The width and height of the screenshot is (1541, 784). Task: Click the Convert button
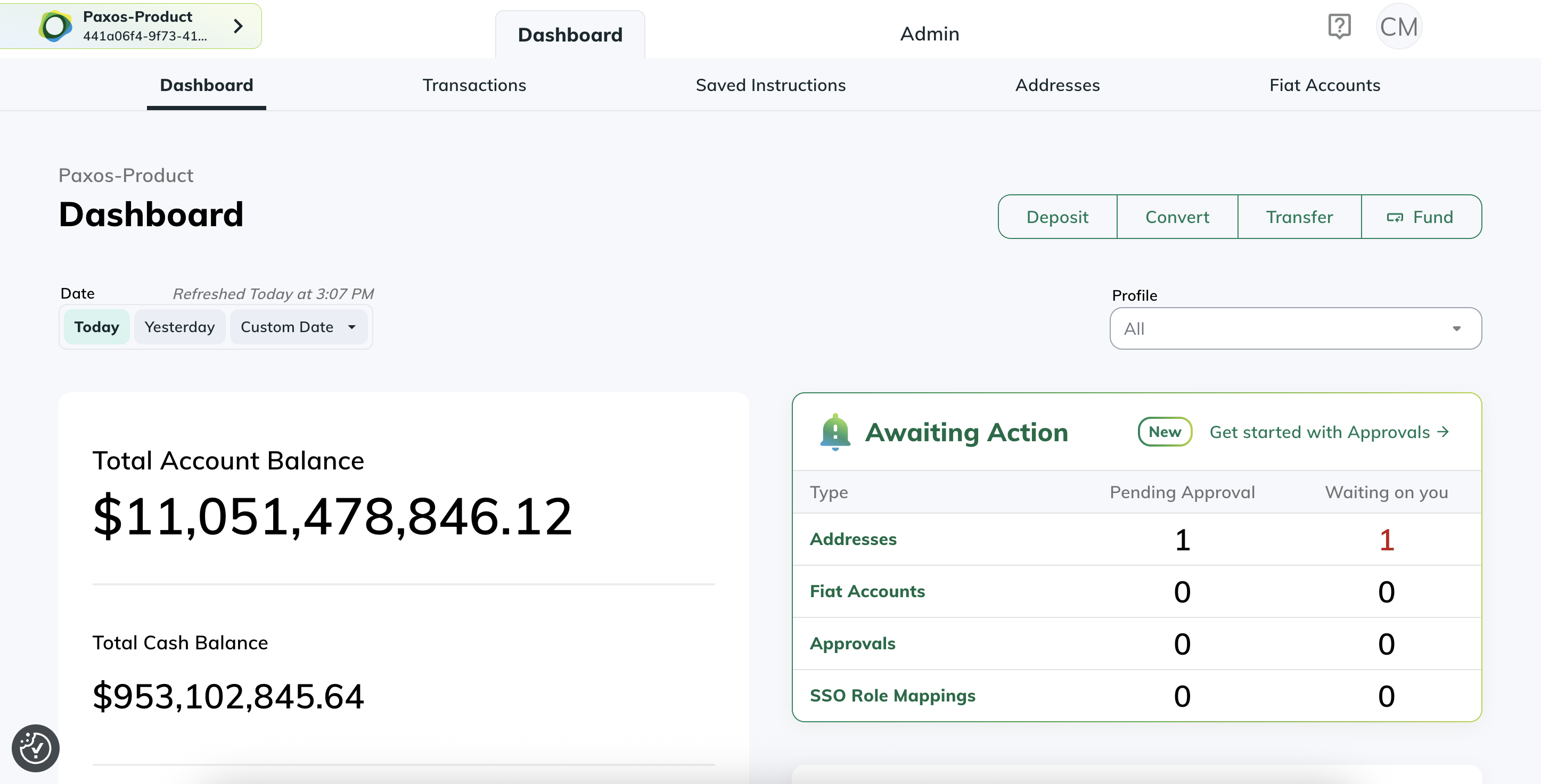[1177, 217]
